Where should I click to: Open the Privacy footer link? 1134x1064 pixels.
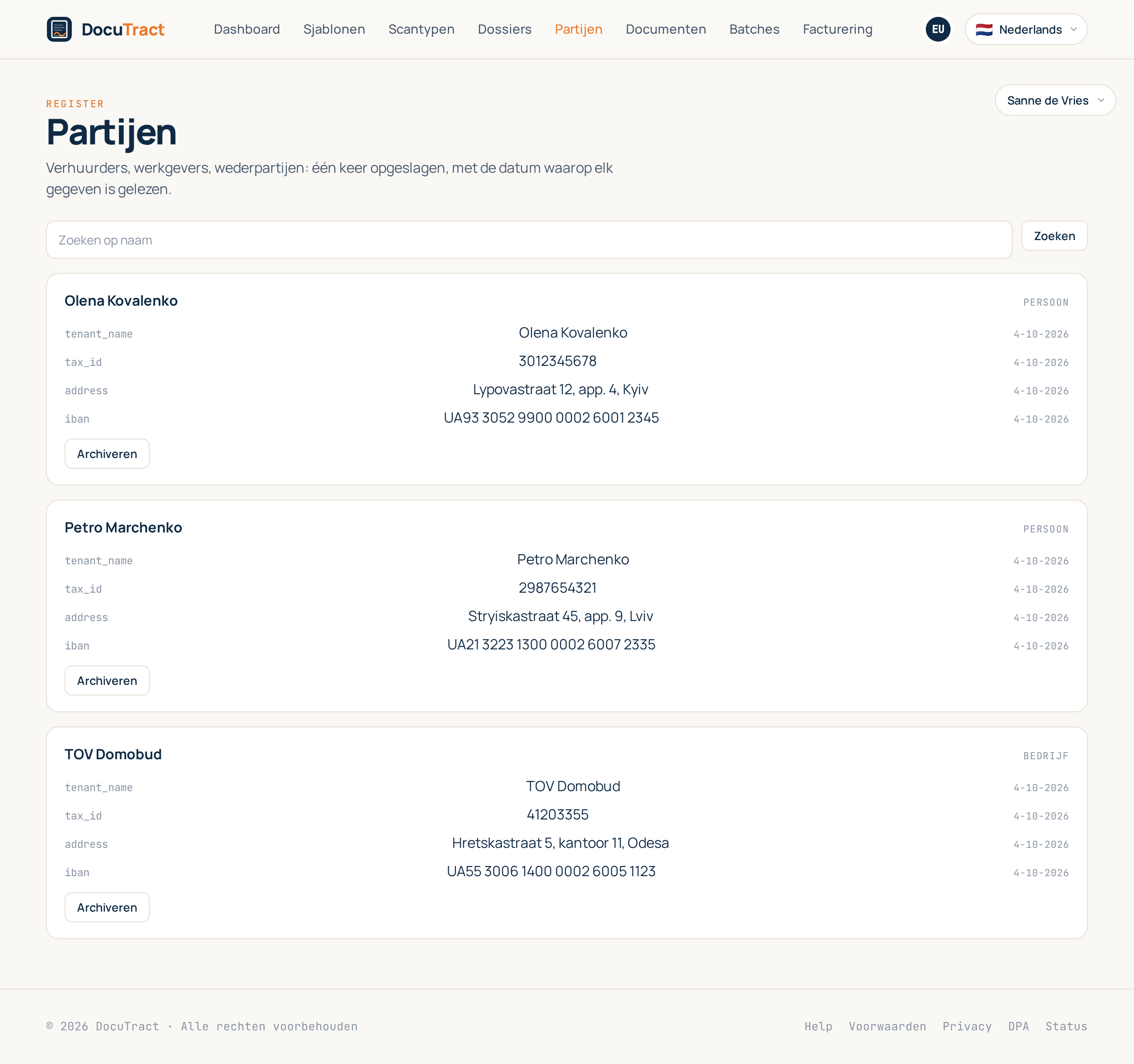pyautogui.click(x=967, y=1026)
